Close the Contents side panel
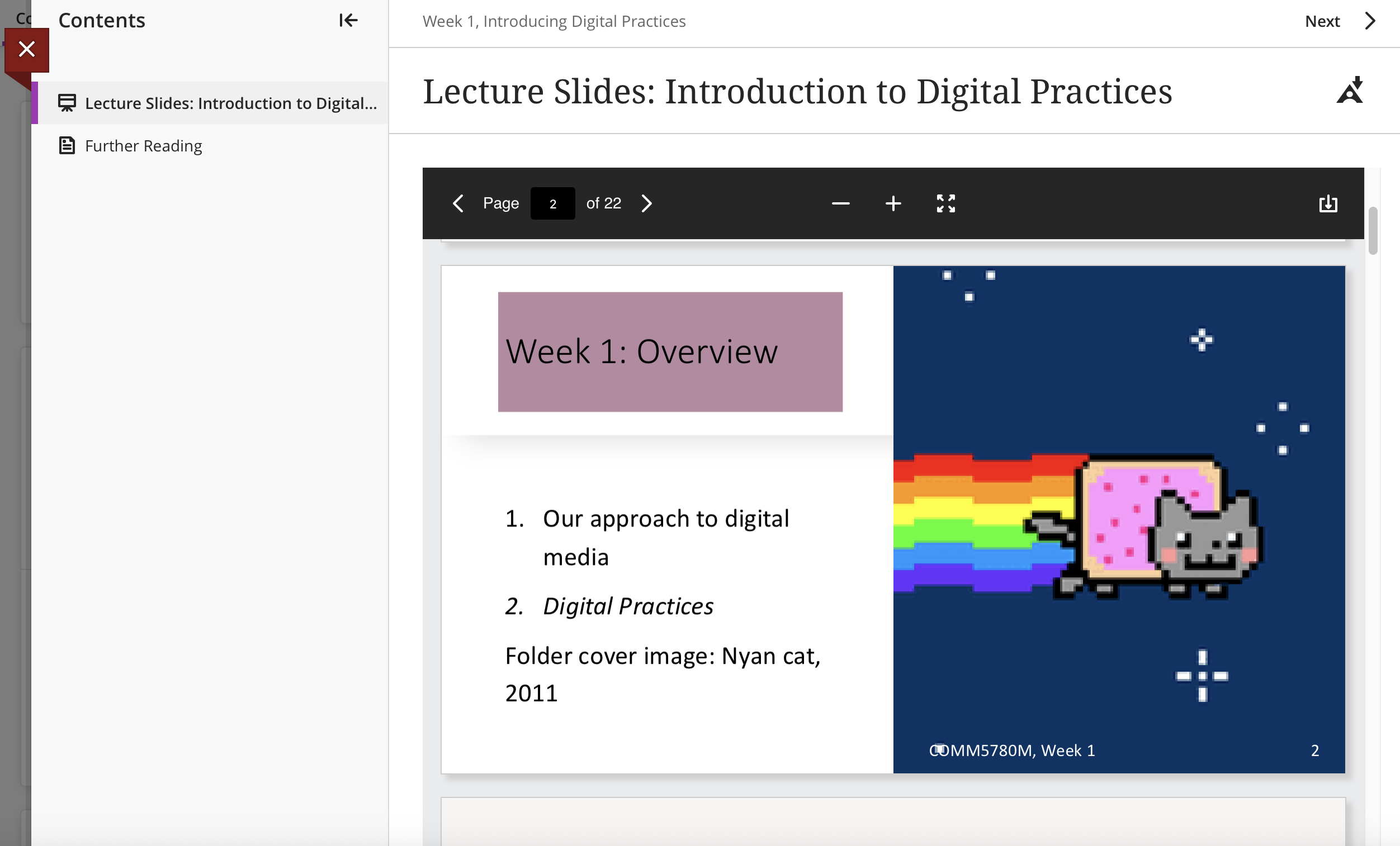This screenshot has width=1400, height=846. coord(27,49)
